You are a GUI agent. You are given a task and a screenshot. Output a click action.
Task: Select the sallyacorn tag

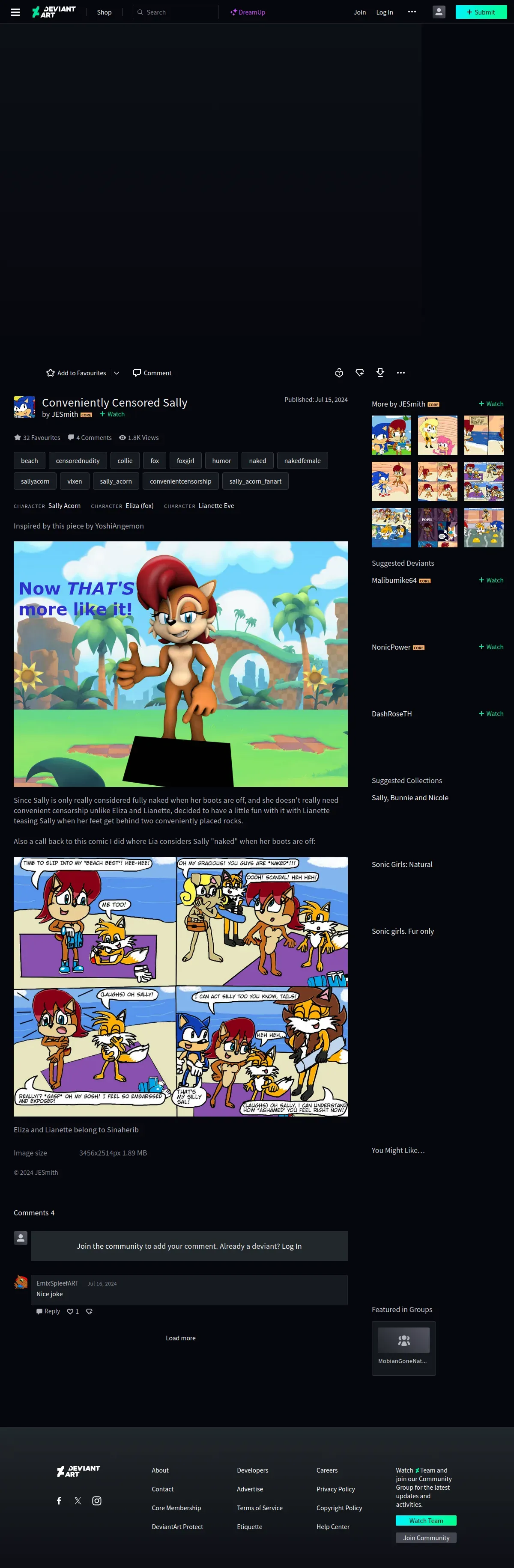pyautogui.click(x=35, y=481)
